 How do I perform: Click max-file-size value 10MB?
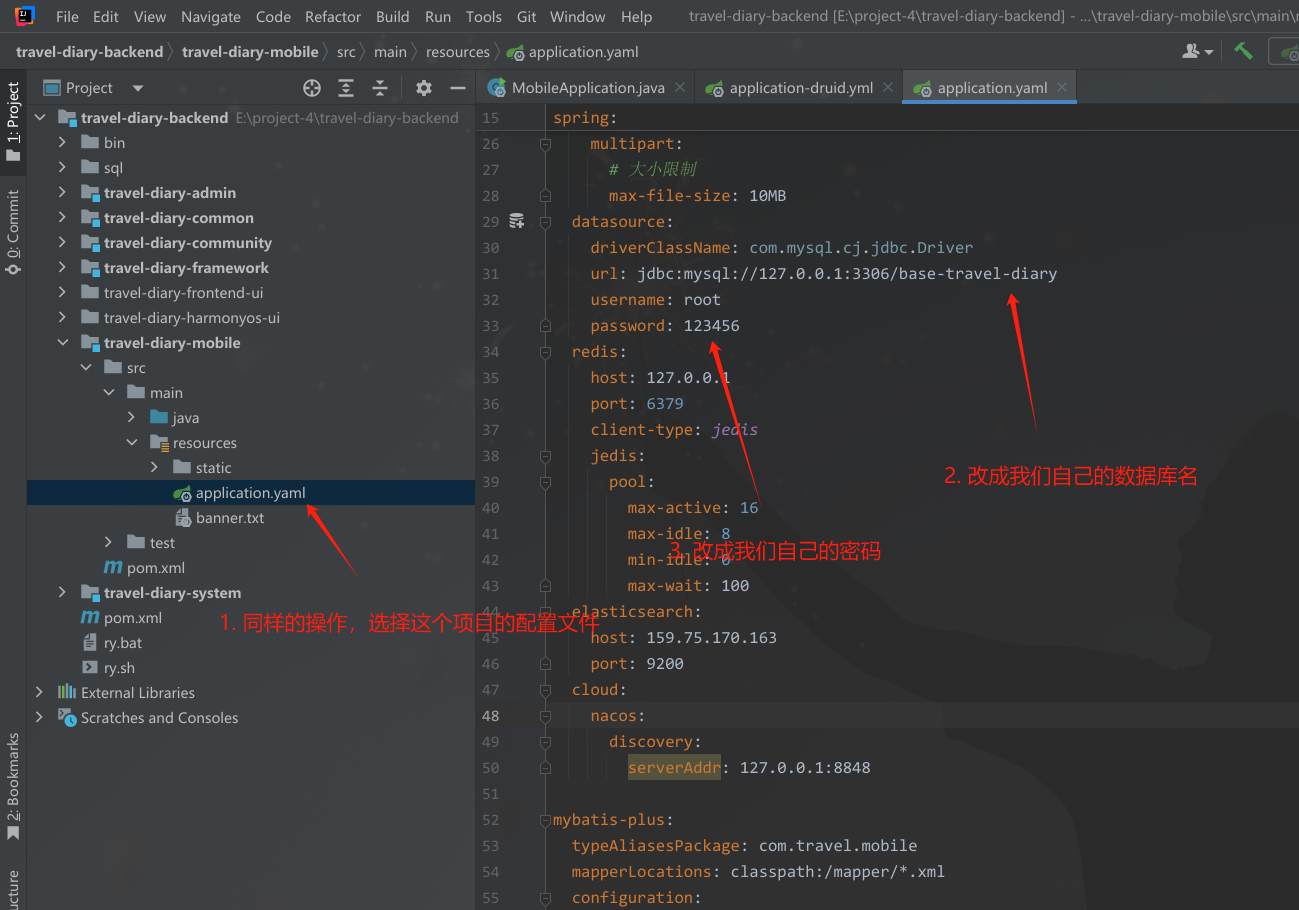click(767, 196)
